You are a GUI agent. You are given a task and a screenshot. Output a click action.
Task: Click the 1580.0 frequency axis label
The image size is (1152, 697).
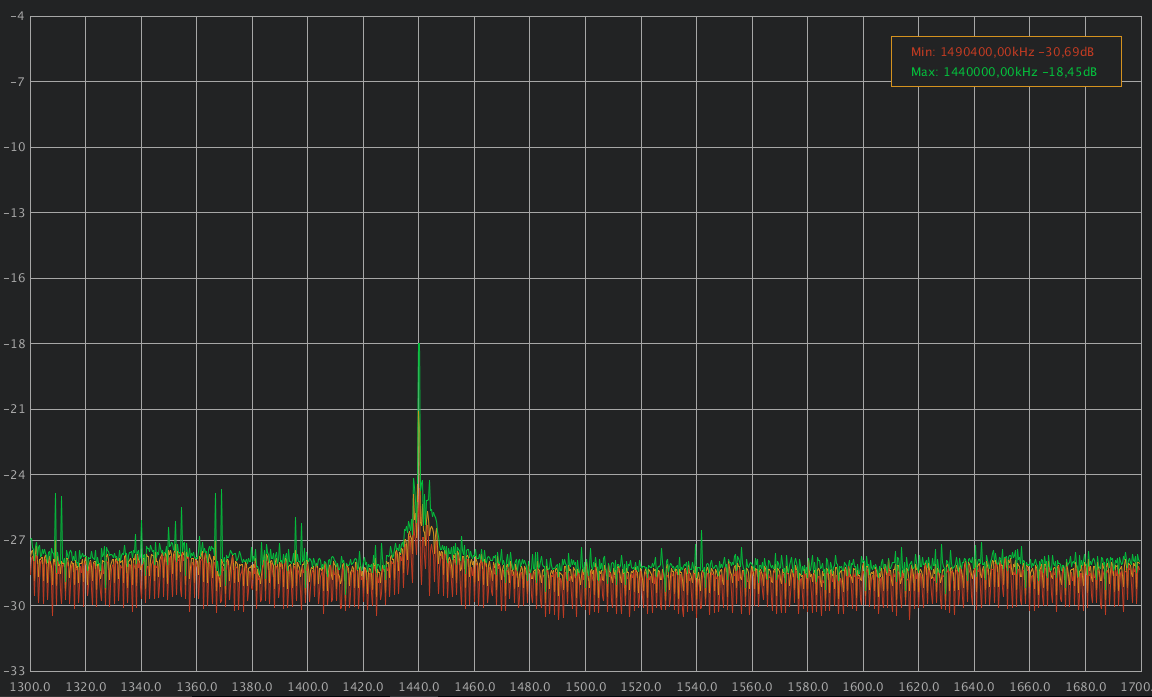(x=807, y=687)
